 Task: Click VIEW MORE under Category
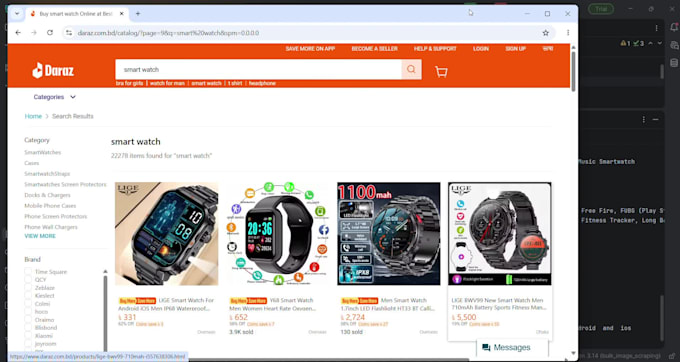(40, 236)
